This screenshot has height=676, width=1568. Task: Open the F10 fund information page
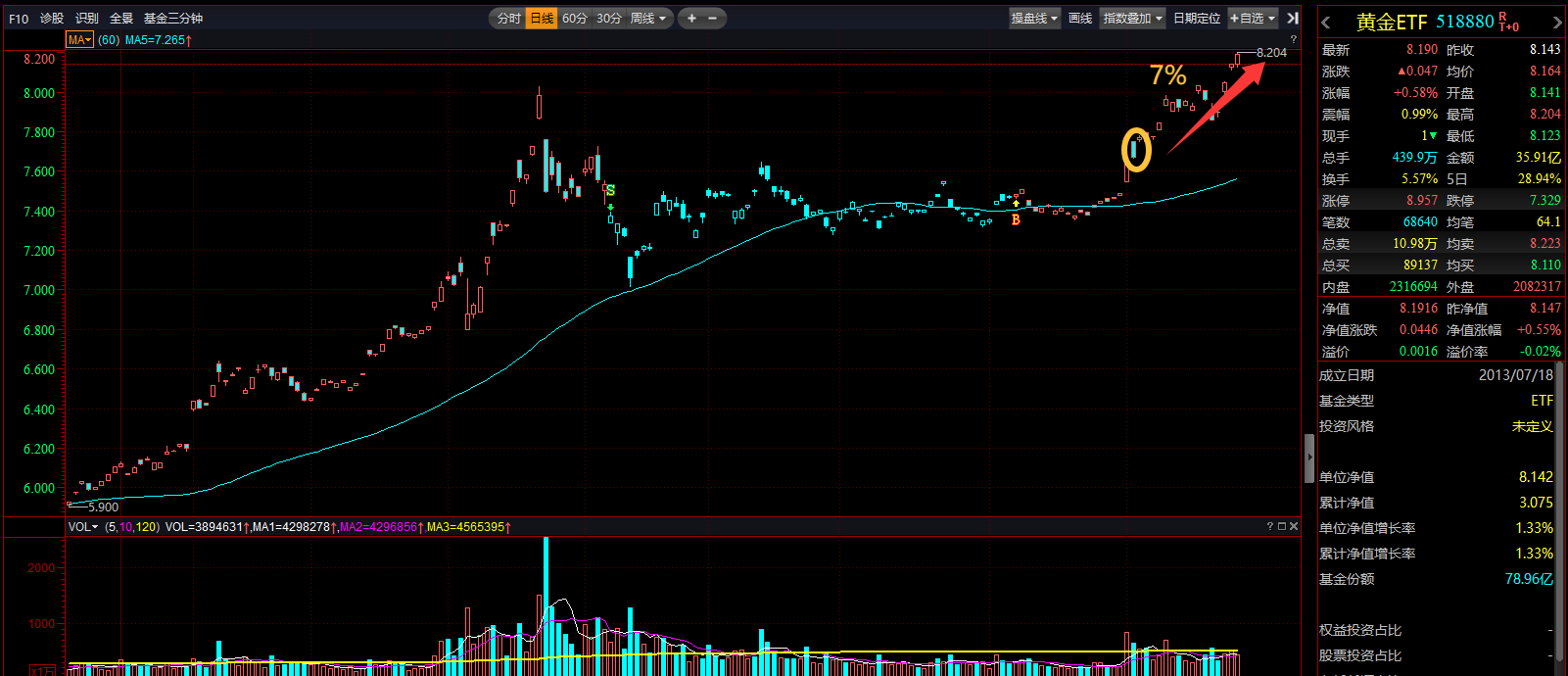coord(19,19)
